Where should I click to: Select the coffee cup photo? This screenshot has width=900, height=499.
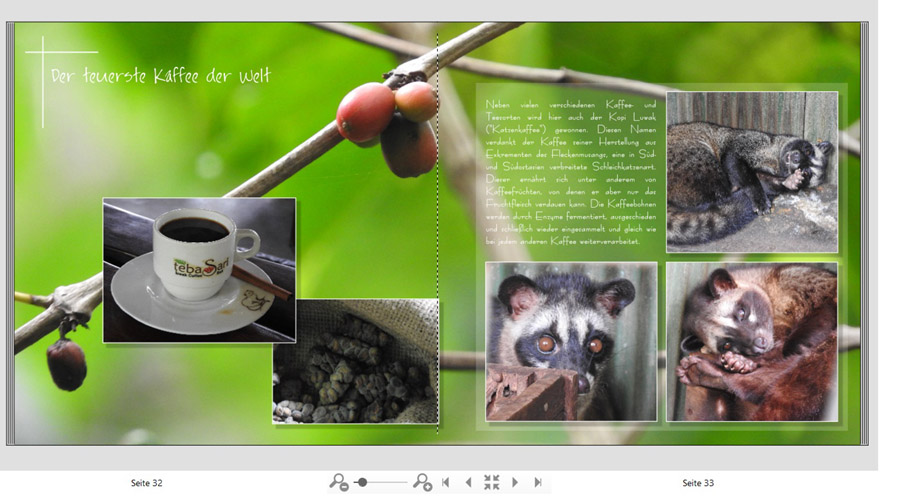[x=199, y=270]
